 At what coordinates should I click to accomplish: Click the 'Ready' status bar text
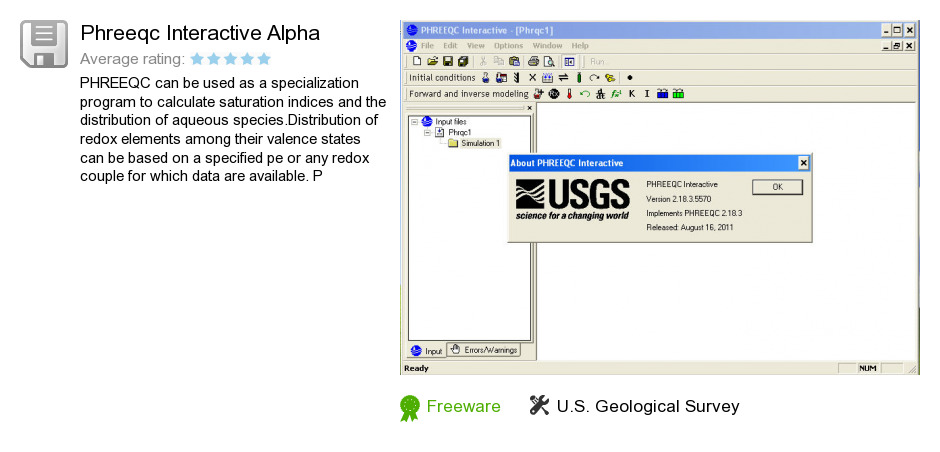pyautogui.click(x=416, y=368)
